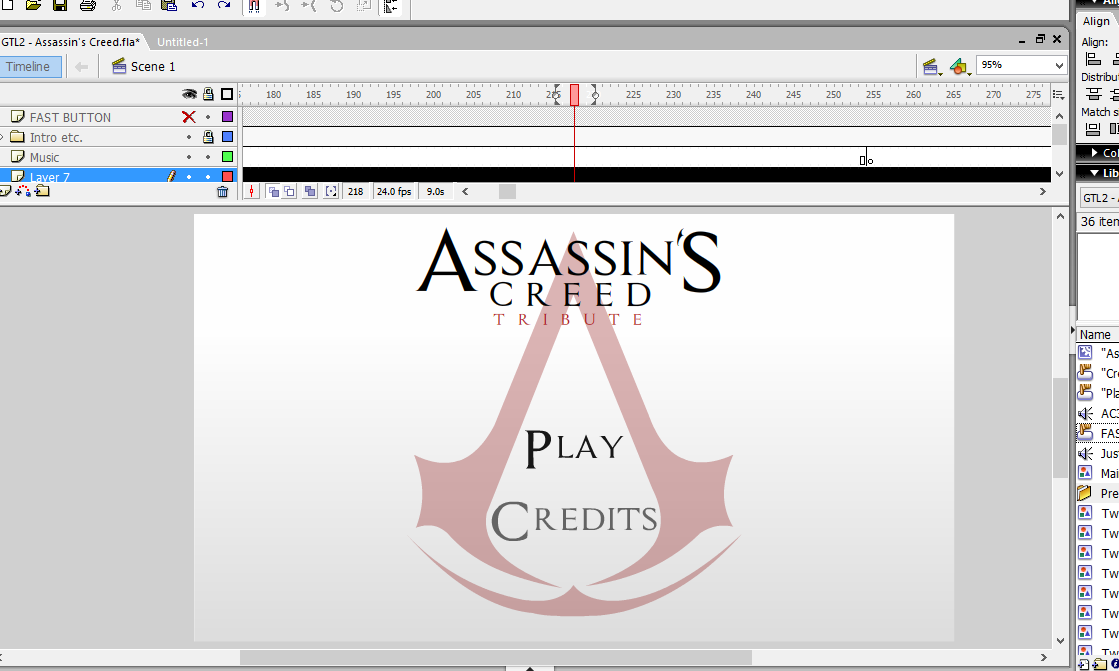Click the Play button on the stage
1119x671 pixels.
pyautogui.click(x=574, y=448)
